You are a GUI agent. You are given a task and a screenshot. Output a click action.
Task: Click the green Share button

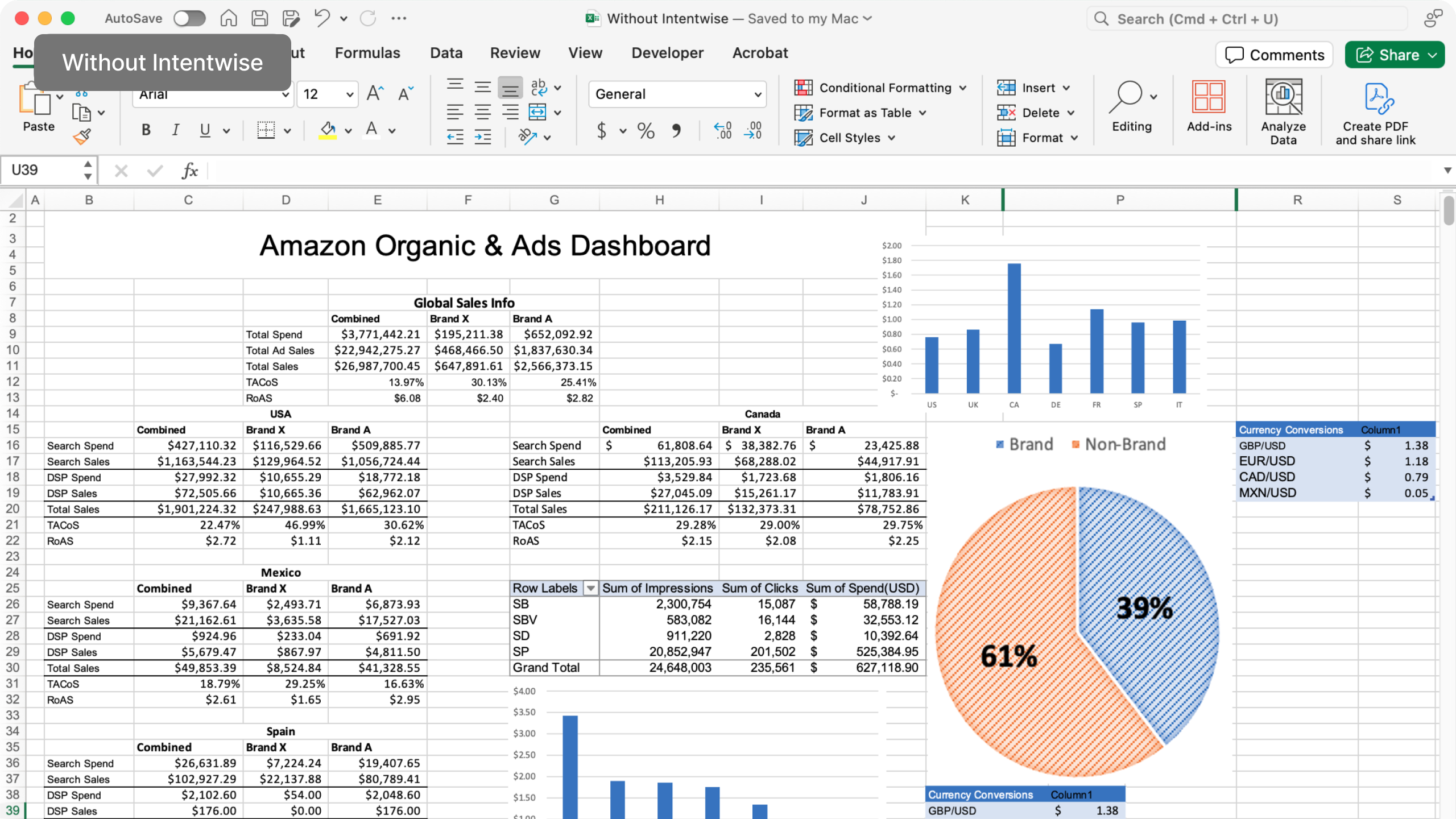click(1395, 55)
